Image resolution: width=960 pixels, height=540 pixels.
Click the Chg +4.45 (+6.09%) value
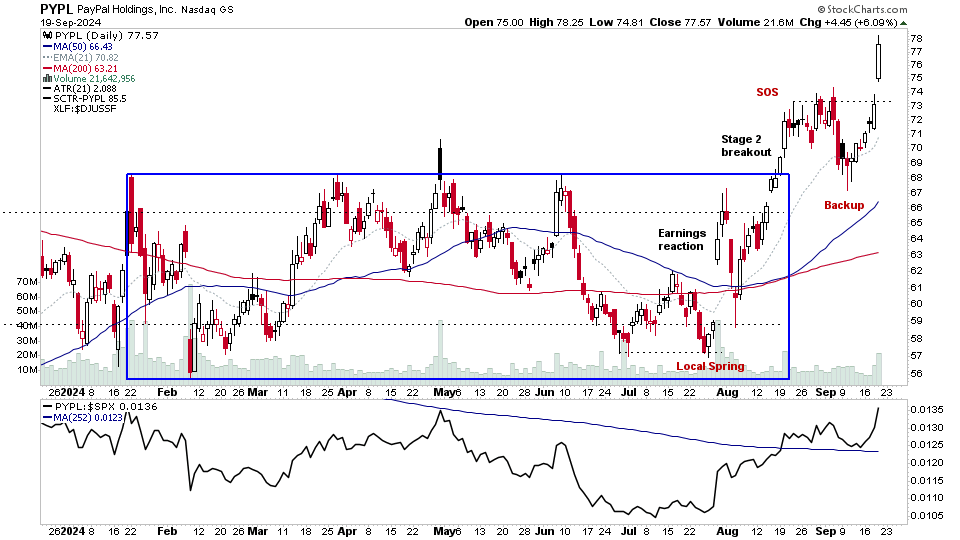pyautogui.click(x=849, y=23)
